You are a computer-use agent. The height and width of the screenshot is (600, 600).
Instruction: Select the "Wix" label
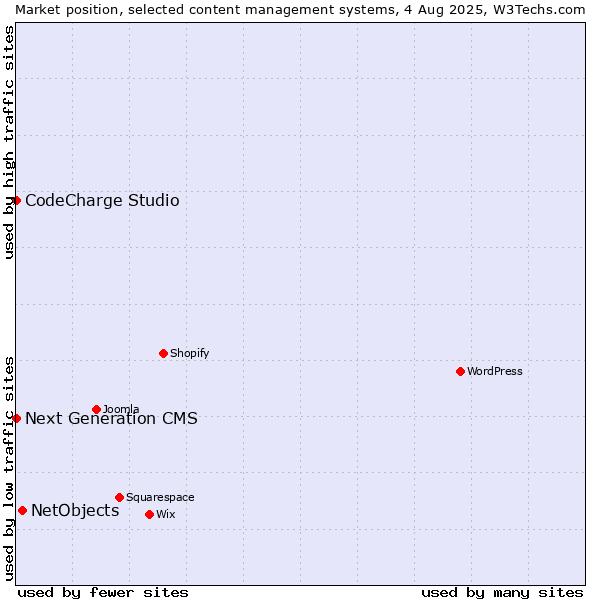click(x=166, y=514)
